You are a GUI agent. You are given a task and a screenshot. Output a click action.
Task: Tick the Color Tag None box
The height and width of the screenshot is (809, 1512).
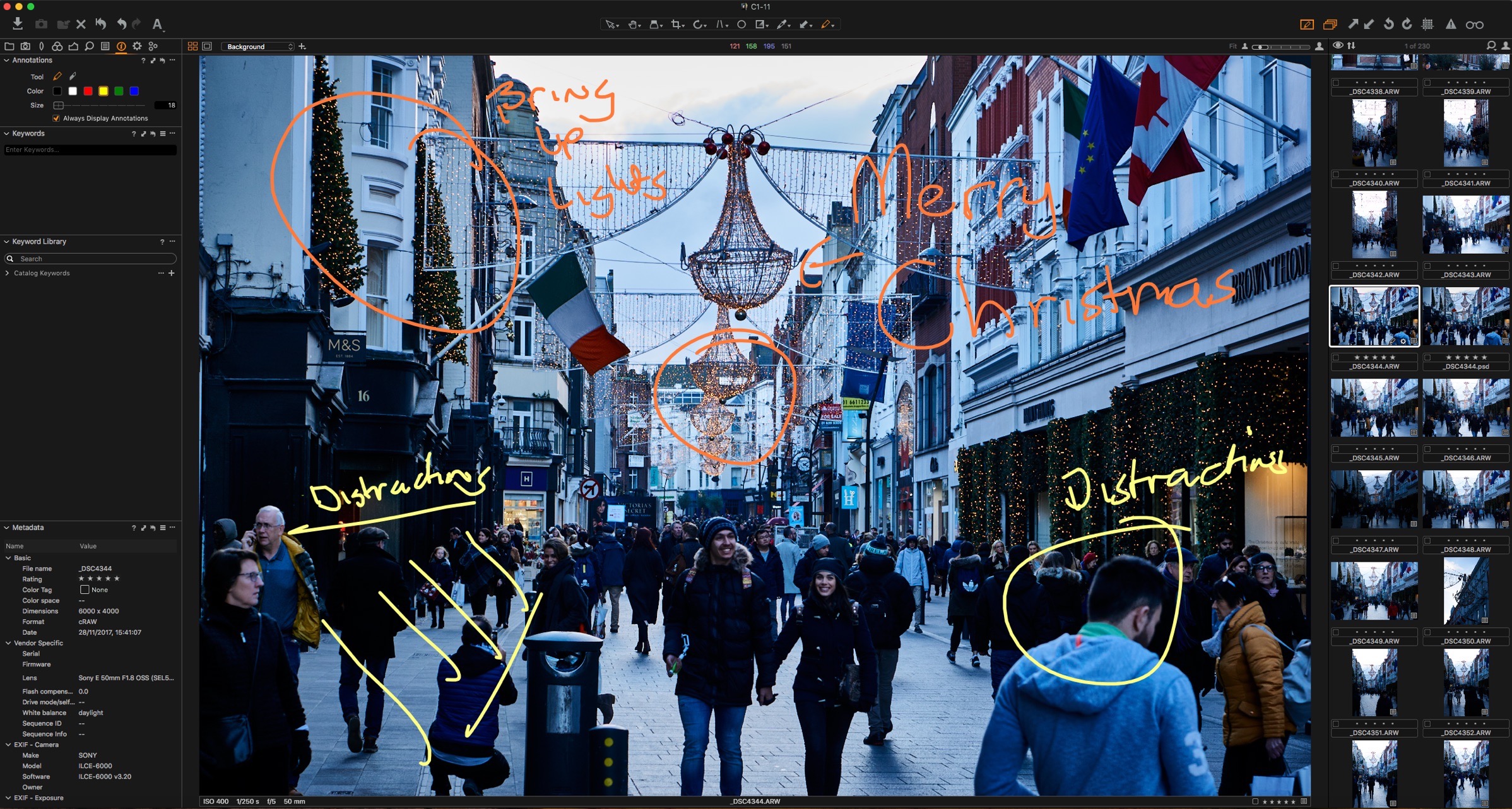(x=85, y=589)
